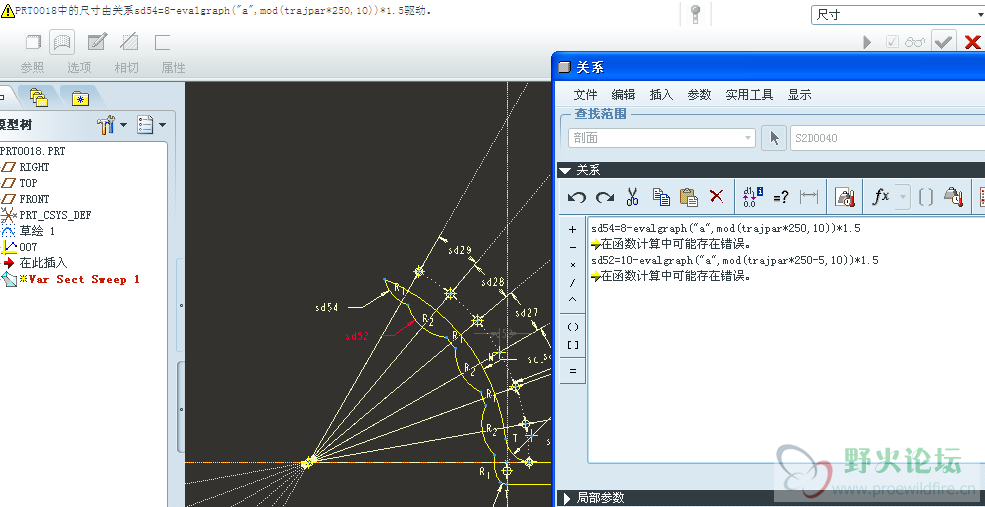Click the traffic-light regeneration icon
Viewport: 985px width, 507px height.
(x=695, y=15)
